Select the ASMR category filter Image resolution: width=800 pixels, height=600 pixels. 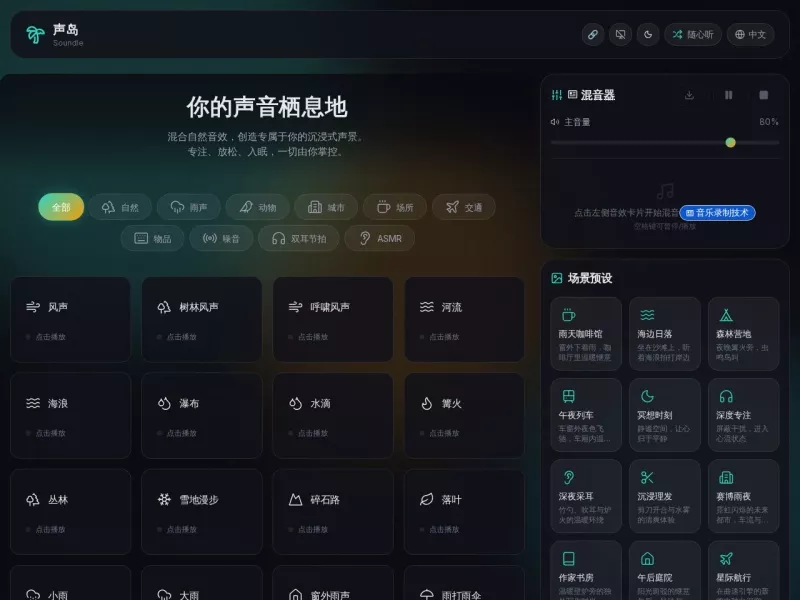(x=380, y=238)
